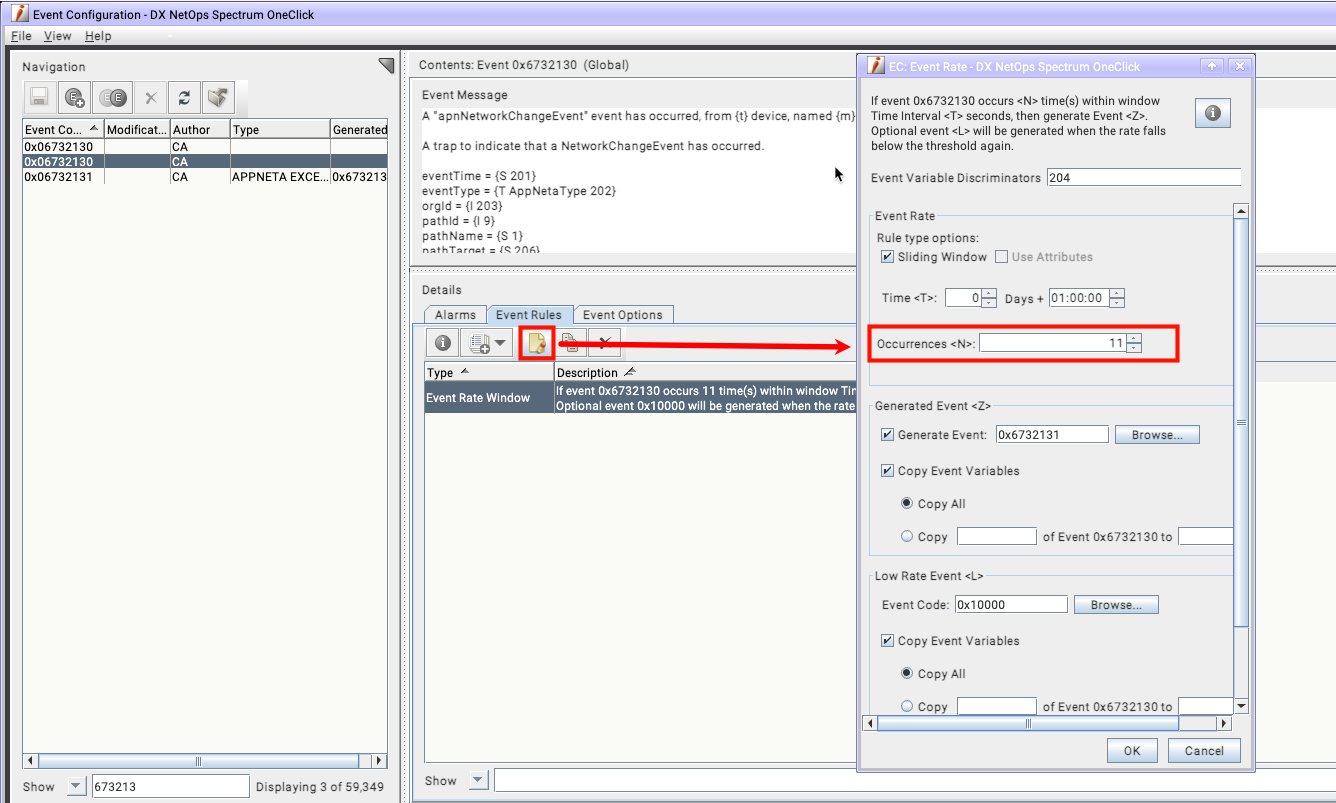1336x803 pixels.
Task: Confirm the Event Rate dialog with OK
Action: pyautogui.click(x=1131, y=751)
